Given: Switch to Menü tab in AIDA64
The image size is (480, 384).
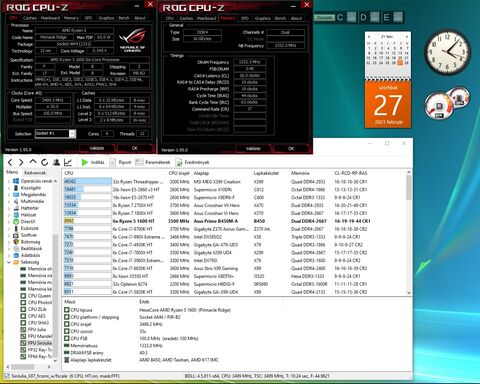Looking at the screenshot, I should pos(12,172).
